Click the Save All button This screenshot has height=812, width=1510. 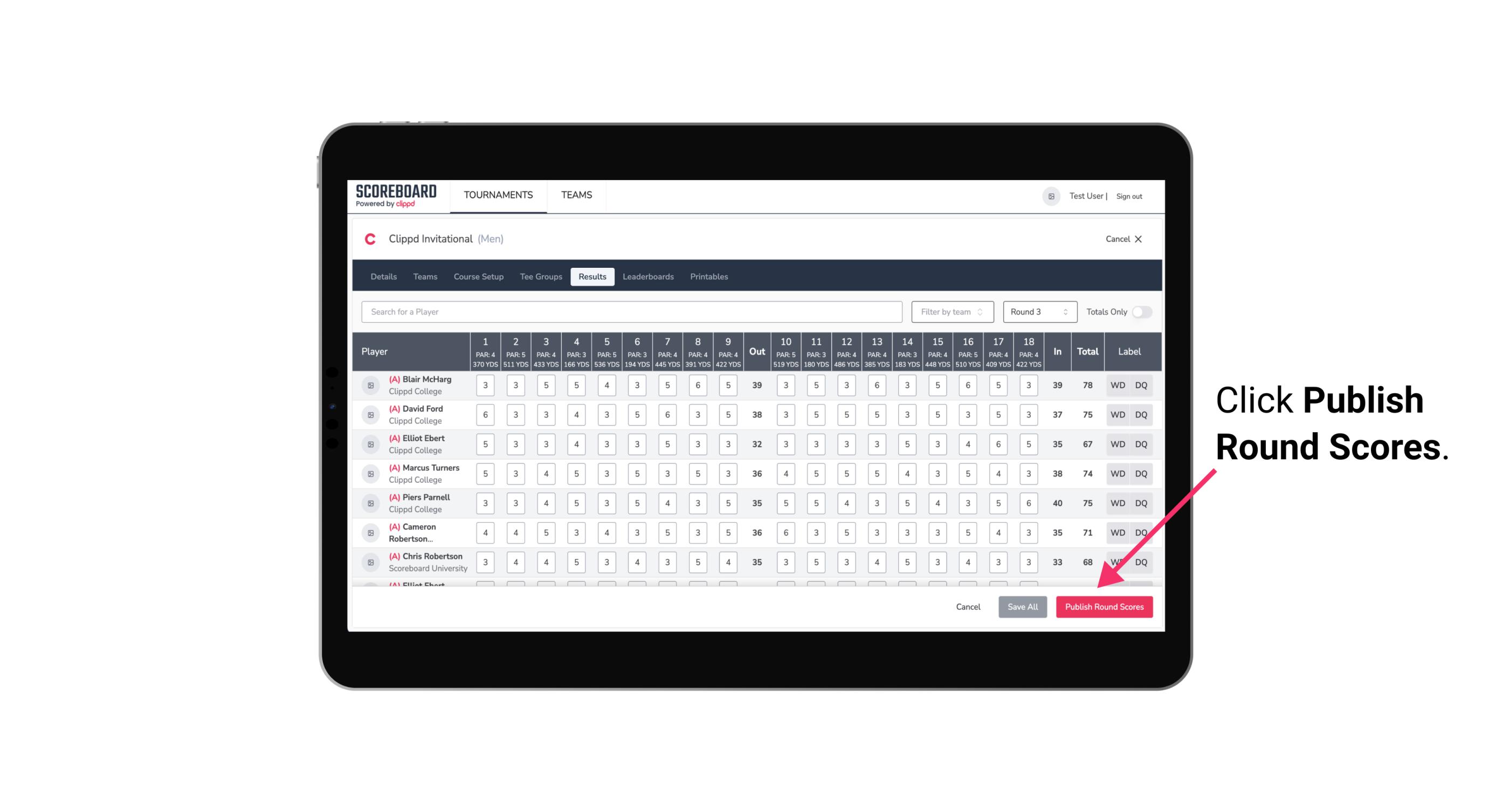click(x=1023, y=607)
